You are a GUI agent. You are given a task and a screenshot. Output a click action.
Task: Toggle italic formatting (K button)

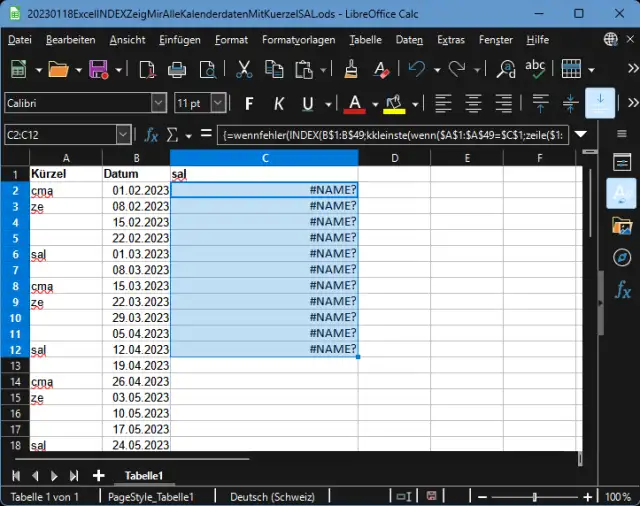[278, 103]
